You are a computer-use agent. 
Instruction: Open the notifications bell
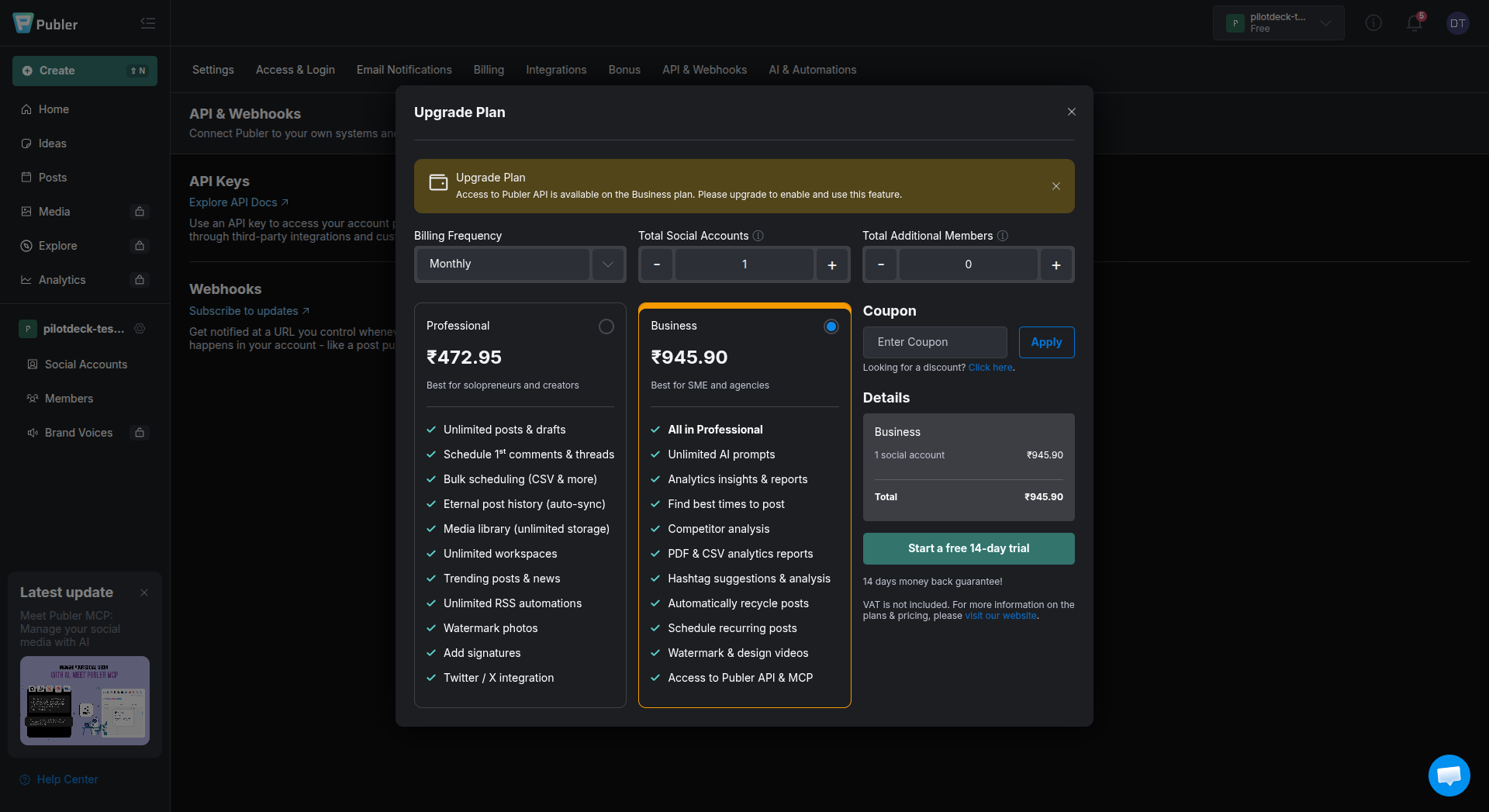tap(1414, 23)
